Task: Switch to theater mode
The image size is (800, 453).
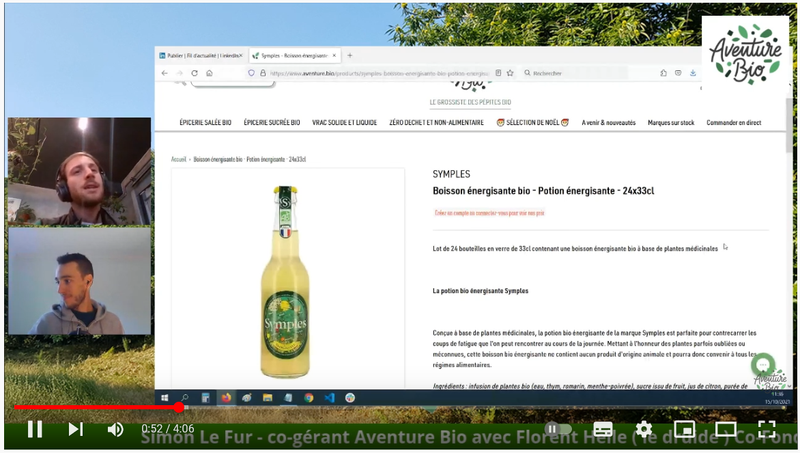Action: point(726,429)
